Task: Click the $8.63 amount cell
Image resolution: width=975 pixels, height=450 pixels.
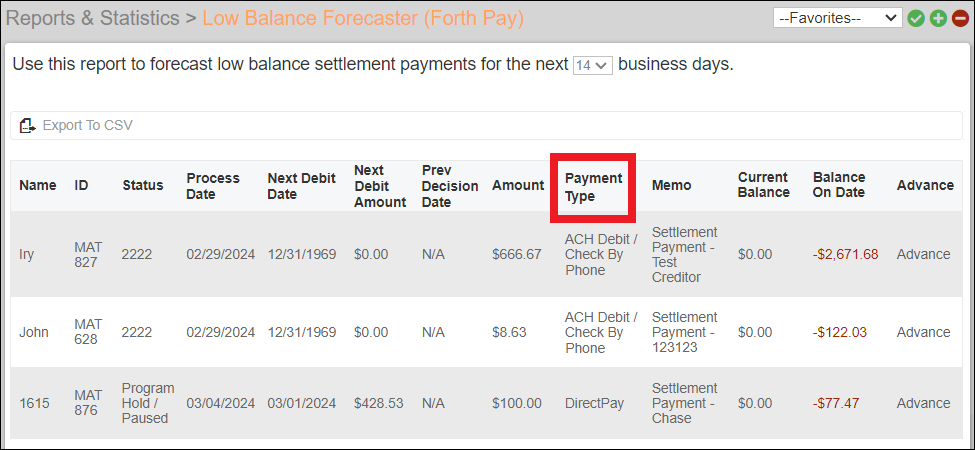Action: pos(509,333)
